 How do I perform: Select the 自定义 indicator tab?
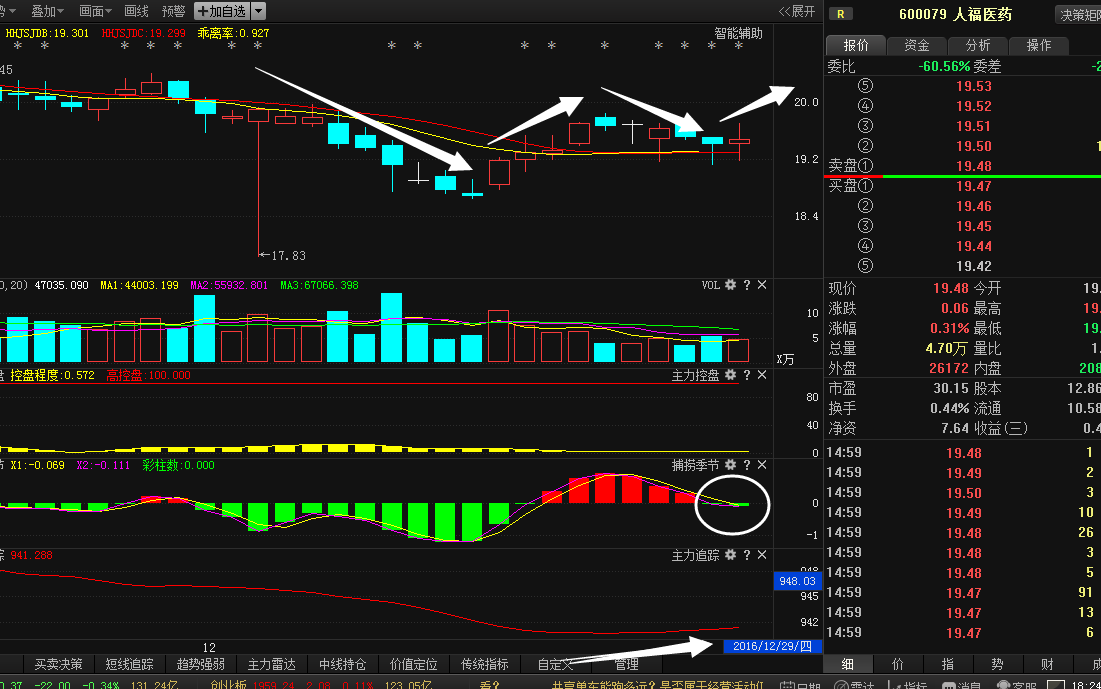point(555,664)
